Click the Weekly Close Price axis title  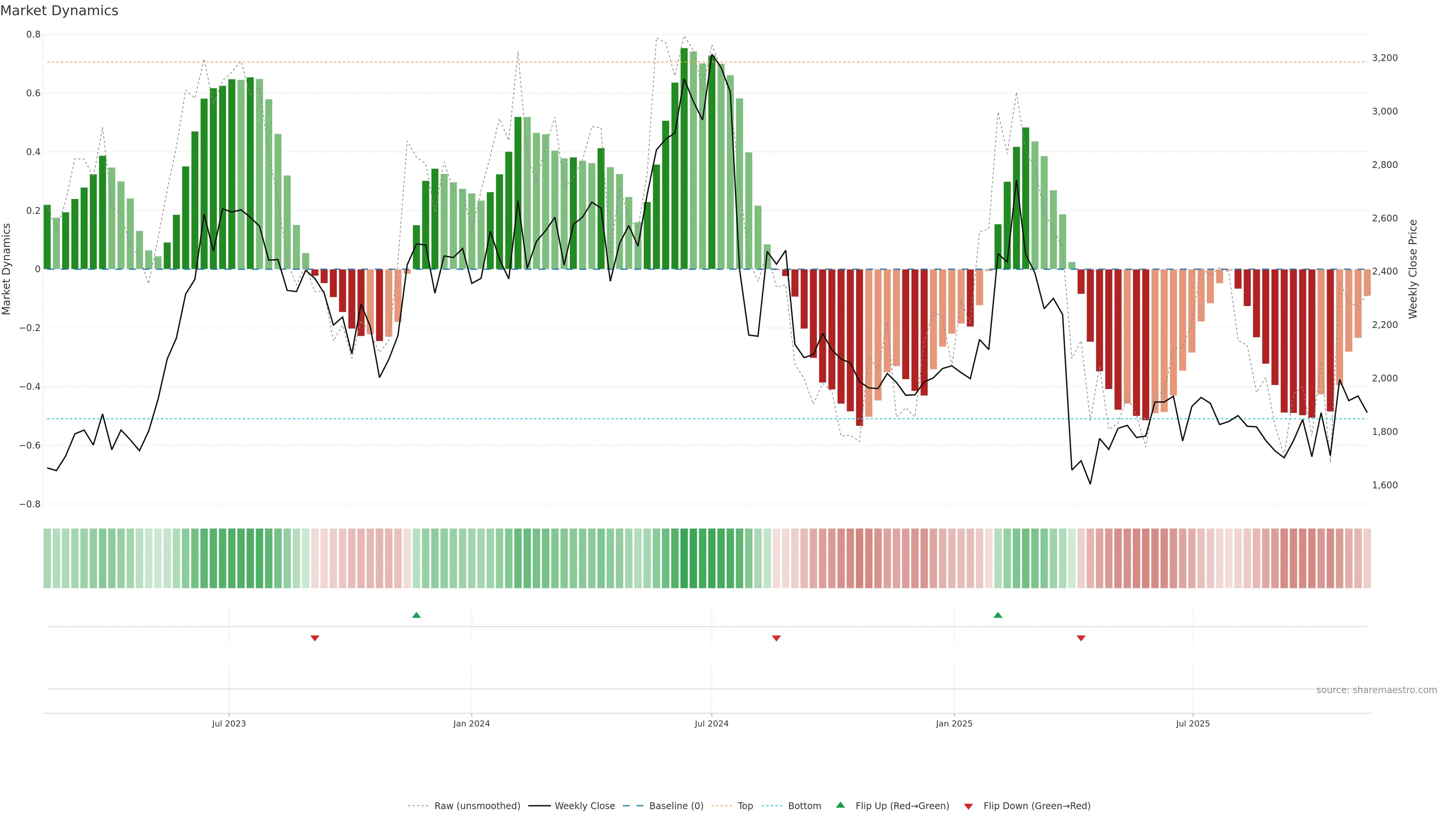[x=1413, y=269]
